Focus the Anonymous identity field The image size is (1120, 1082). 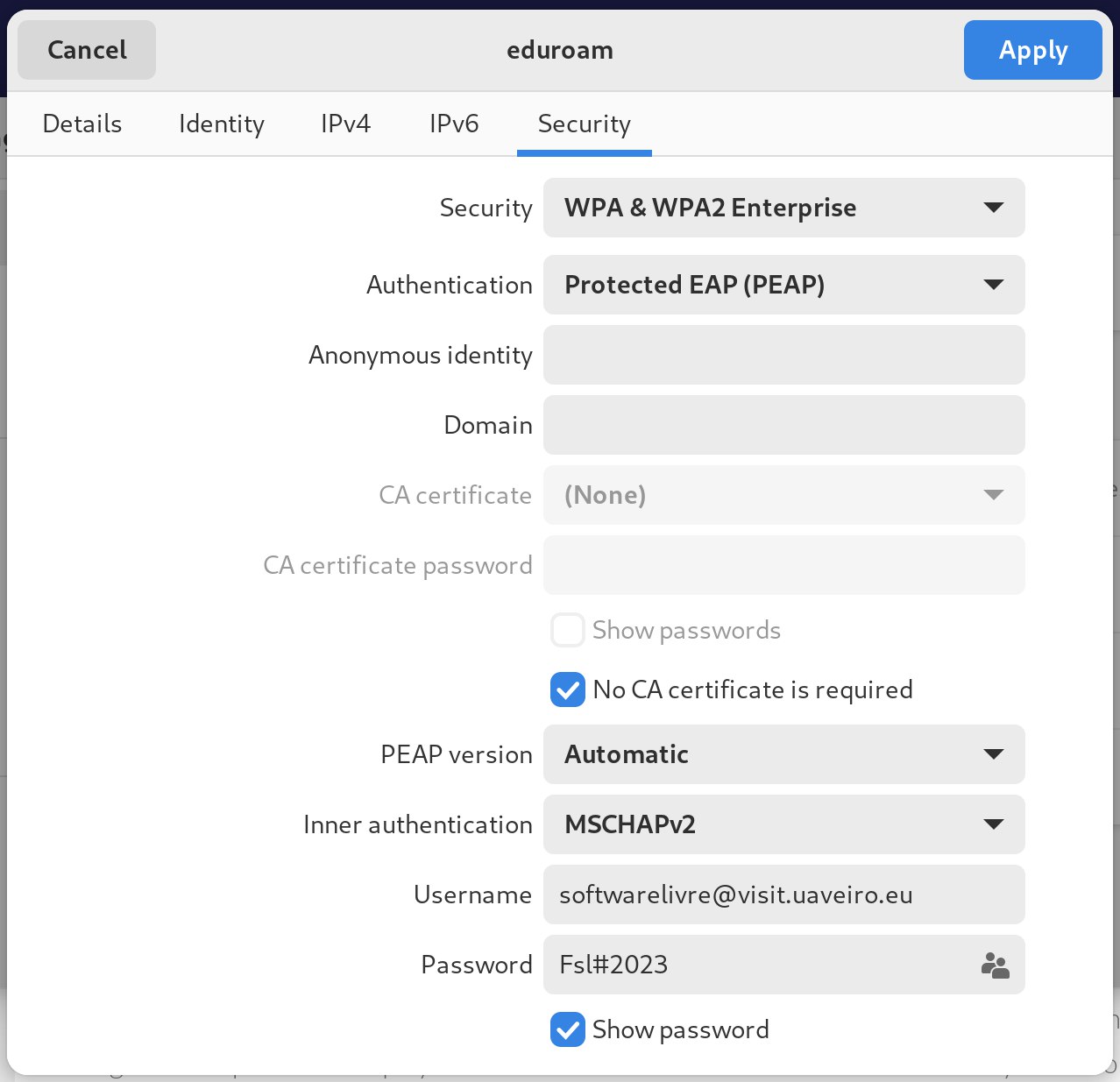[784, 355]
